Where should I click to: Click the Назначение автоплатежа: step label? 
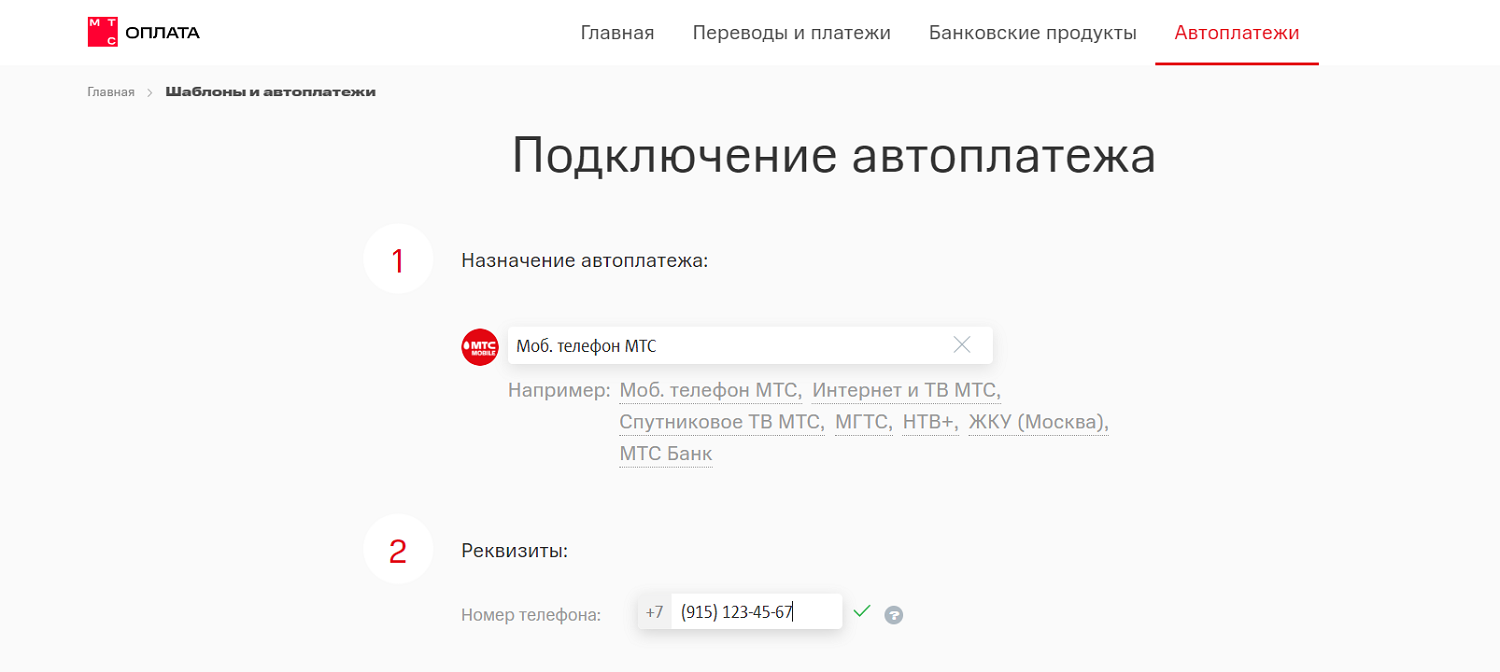coord(585,261)
